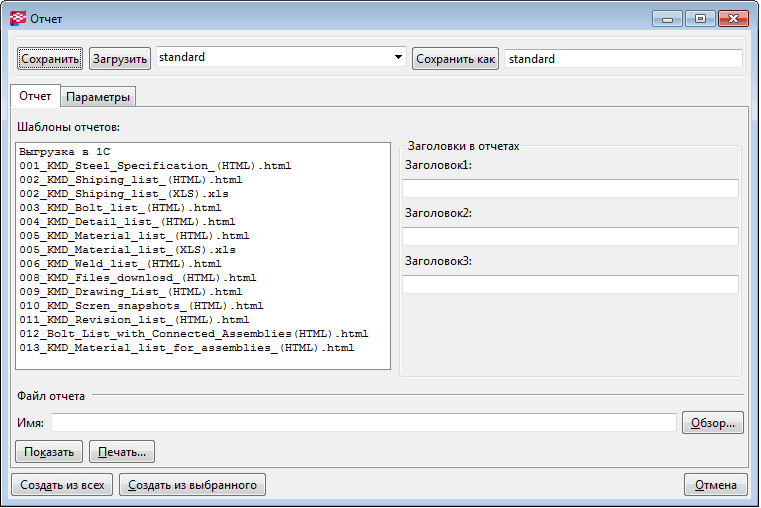Click the Заголовок1 input field
761x508 pixels.
click(570, 189)
